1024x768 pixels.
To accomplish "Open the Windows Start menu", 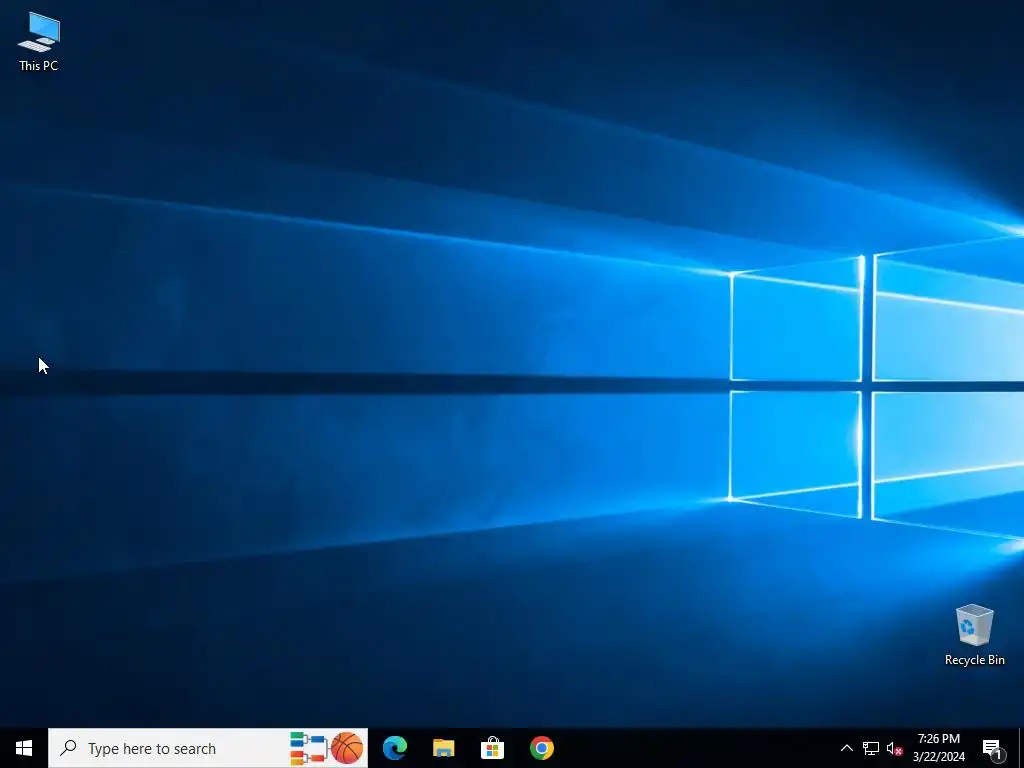I will pyautogui.click(x=24, y=748).
